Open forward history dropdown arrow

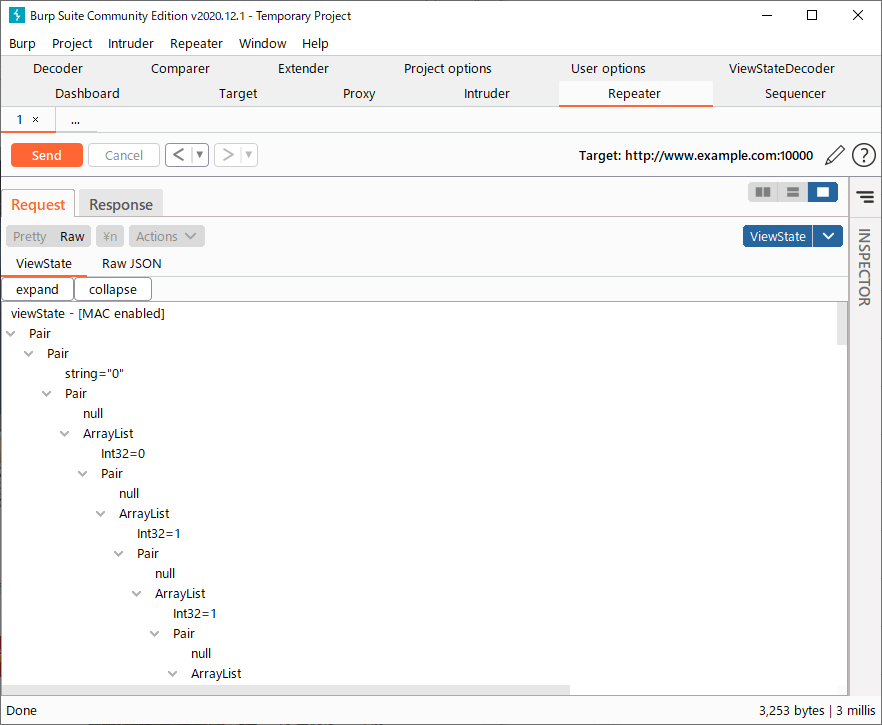click(x=249, y=155)
